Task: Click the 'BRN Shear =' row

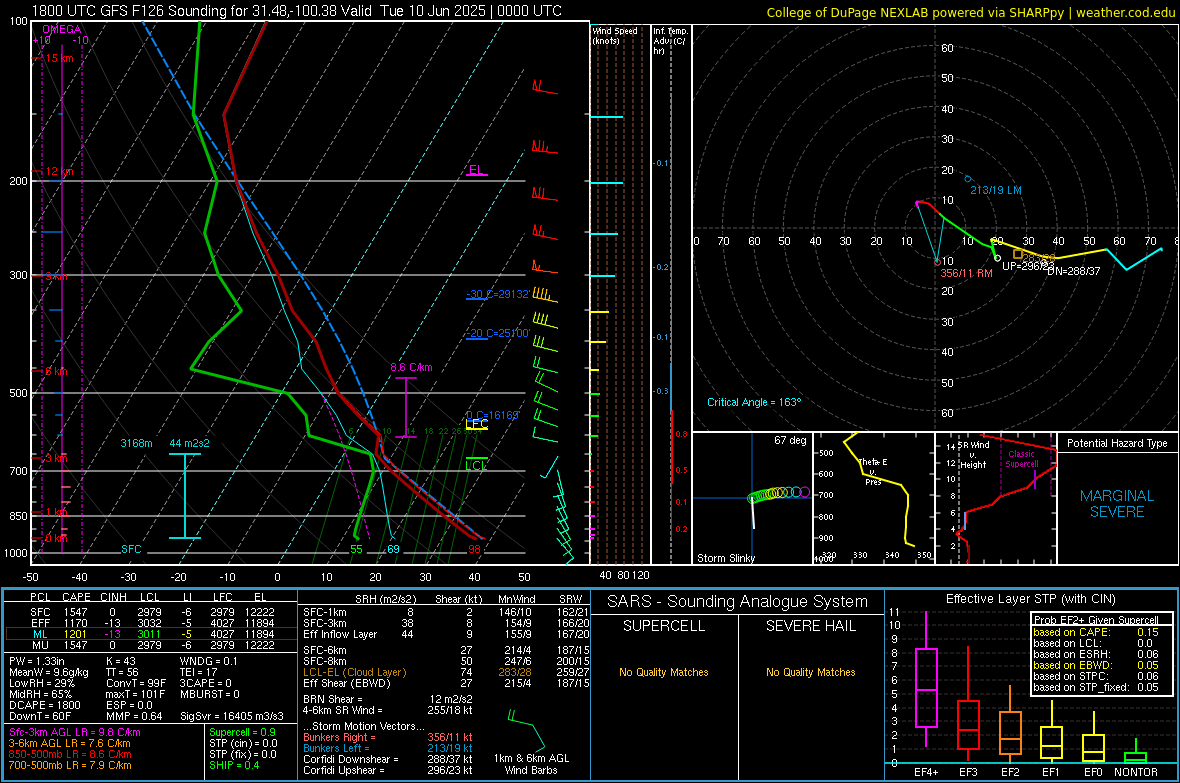Action: [x=388, y=699]
